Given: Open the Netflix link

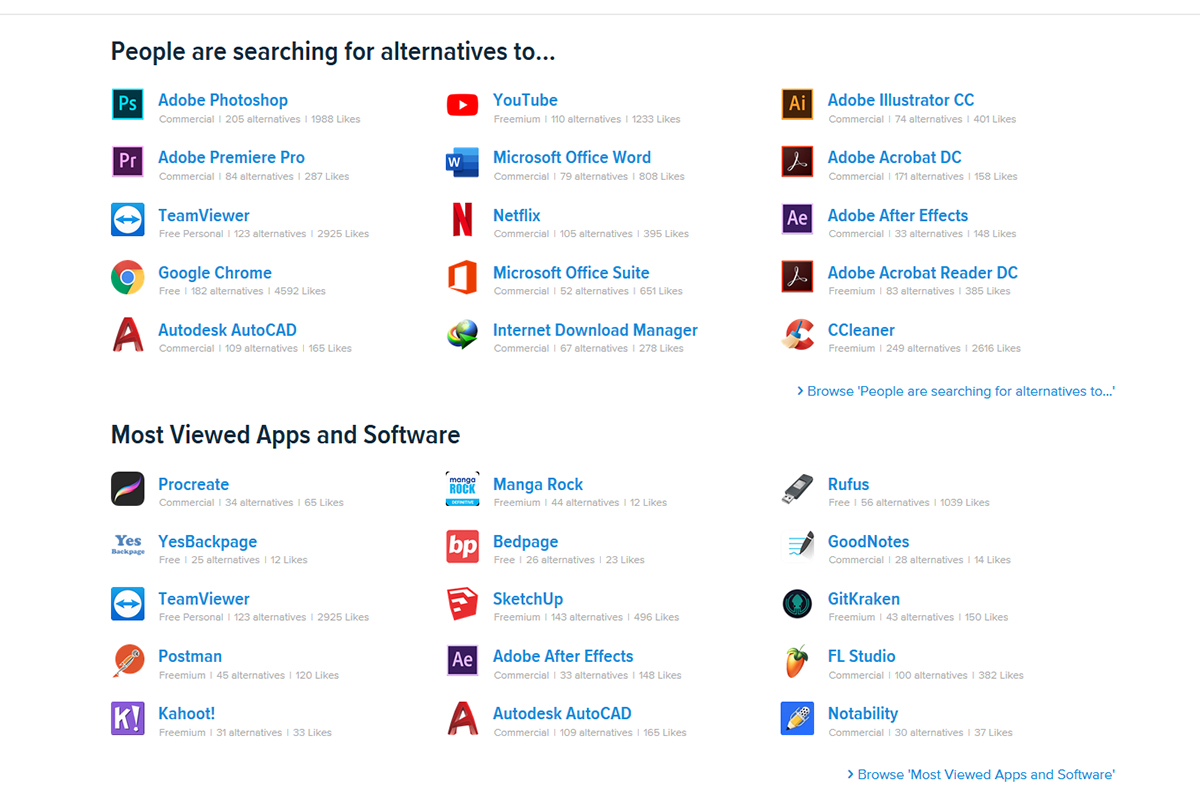Looking at the screenshot, I should click(516, 215).
